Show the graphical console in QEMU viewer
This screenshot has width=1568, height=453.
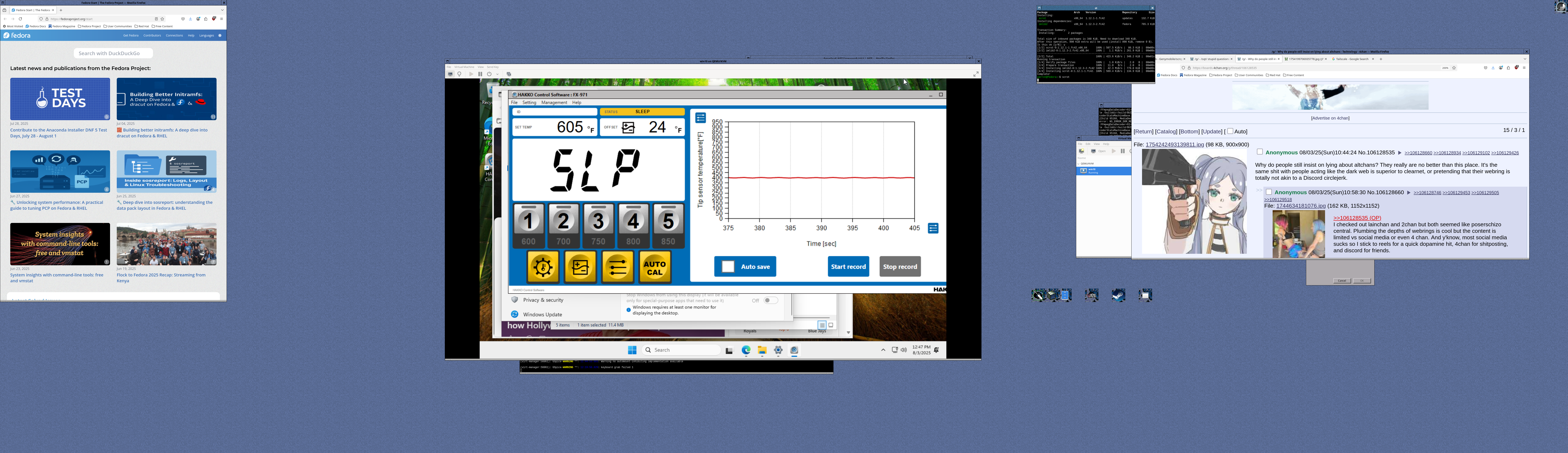[x=450, y=74]
